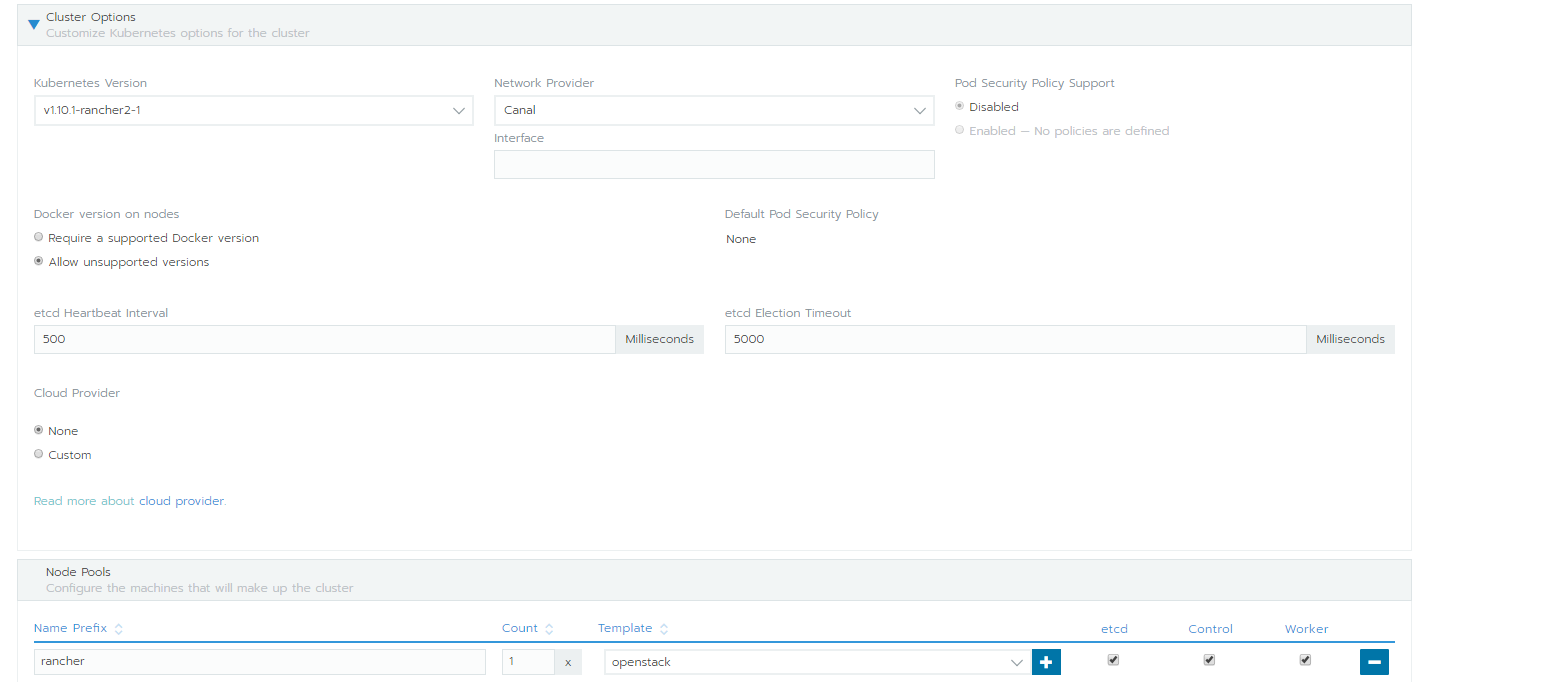This screenshot has width=1565, height=682.
Task: Select Require a supported Docker version
Action: click(x=38, y=236)
